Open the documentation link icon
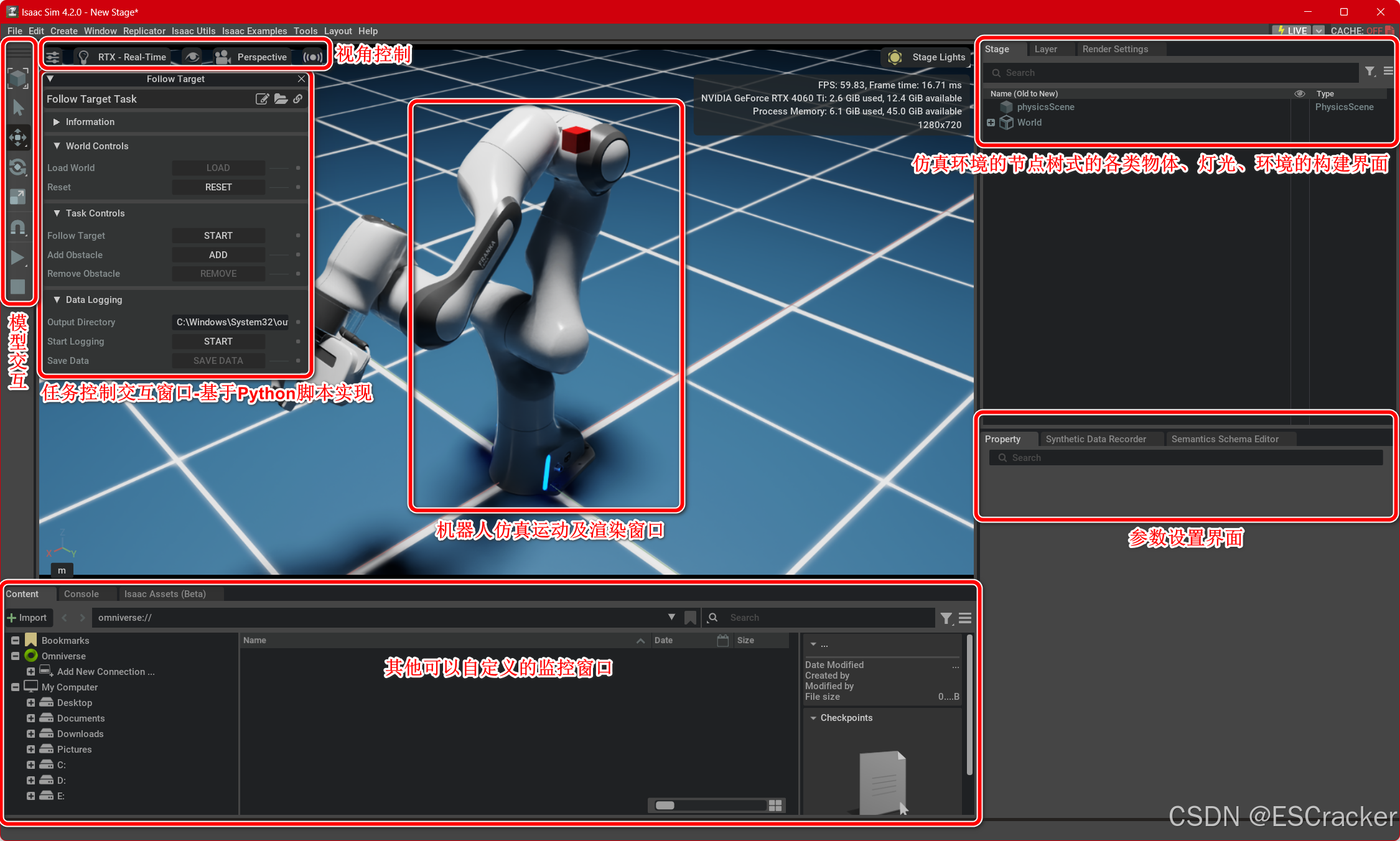The image size is (1400, 841). (298, 99)
